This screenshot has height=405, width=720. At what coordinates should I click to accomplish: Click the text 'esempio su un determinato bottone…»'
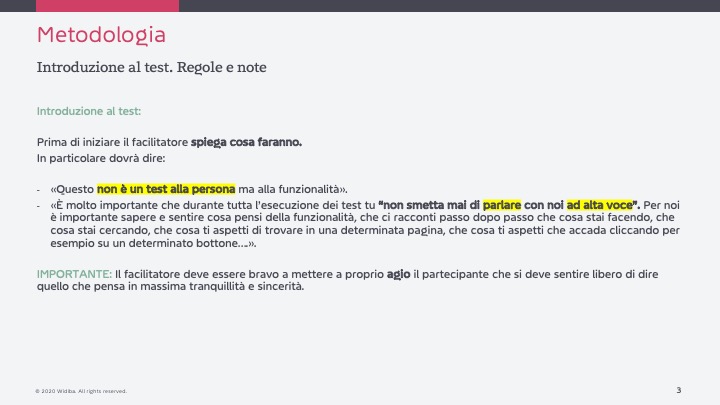click(153, 243)
